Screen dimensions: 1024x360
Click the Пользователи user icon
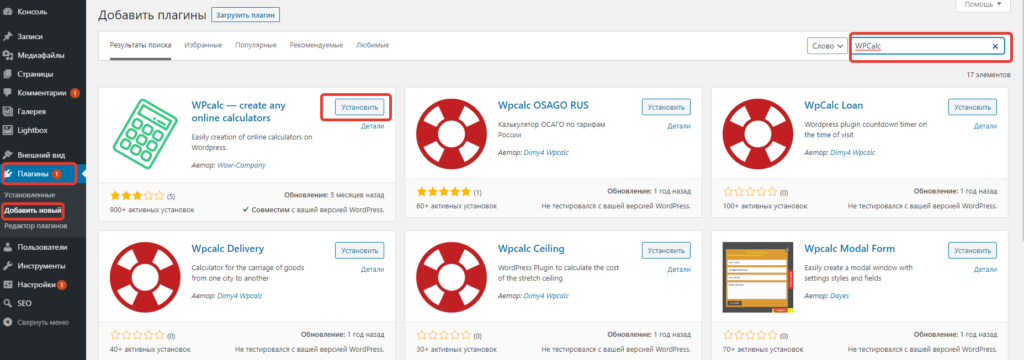(x=8, y=248)
